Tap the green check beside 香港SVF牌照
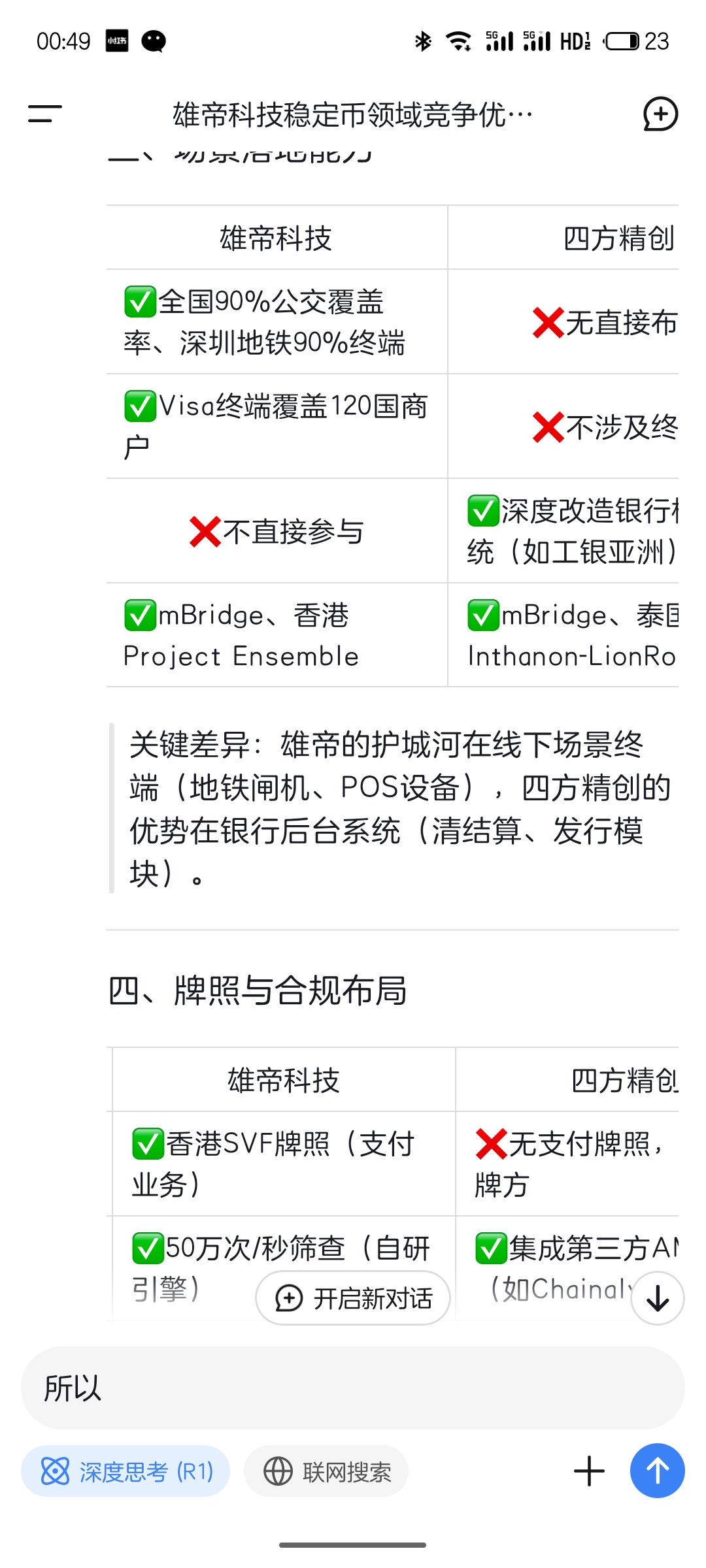 148,1144
